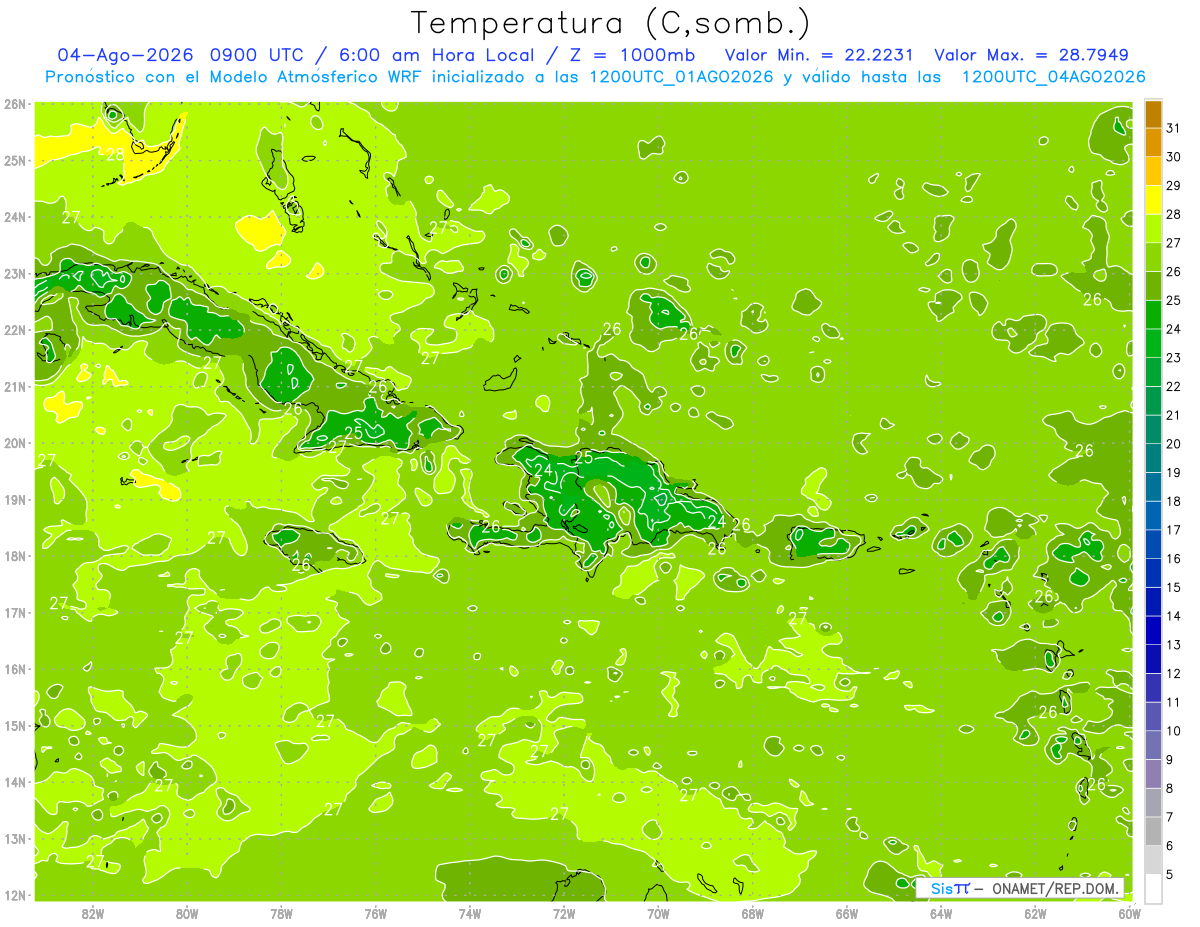Click the "20N" latitude axis label
1200x927 pixels.
coord(15,443)
